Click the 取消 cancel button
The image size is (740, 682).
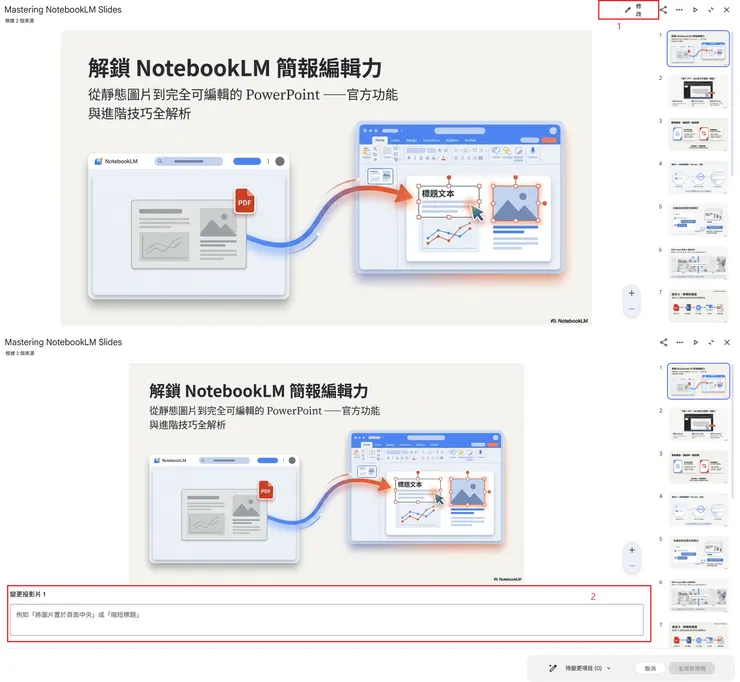(650, 668)
